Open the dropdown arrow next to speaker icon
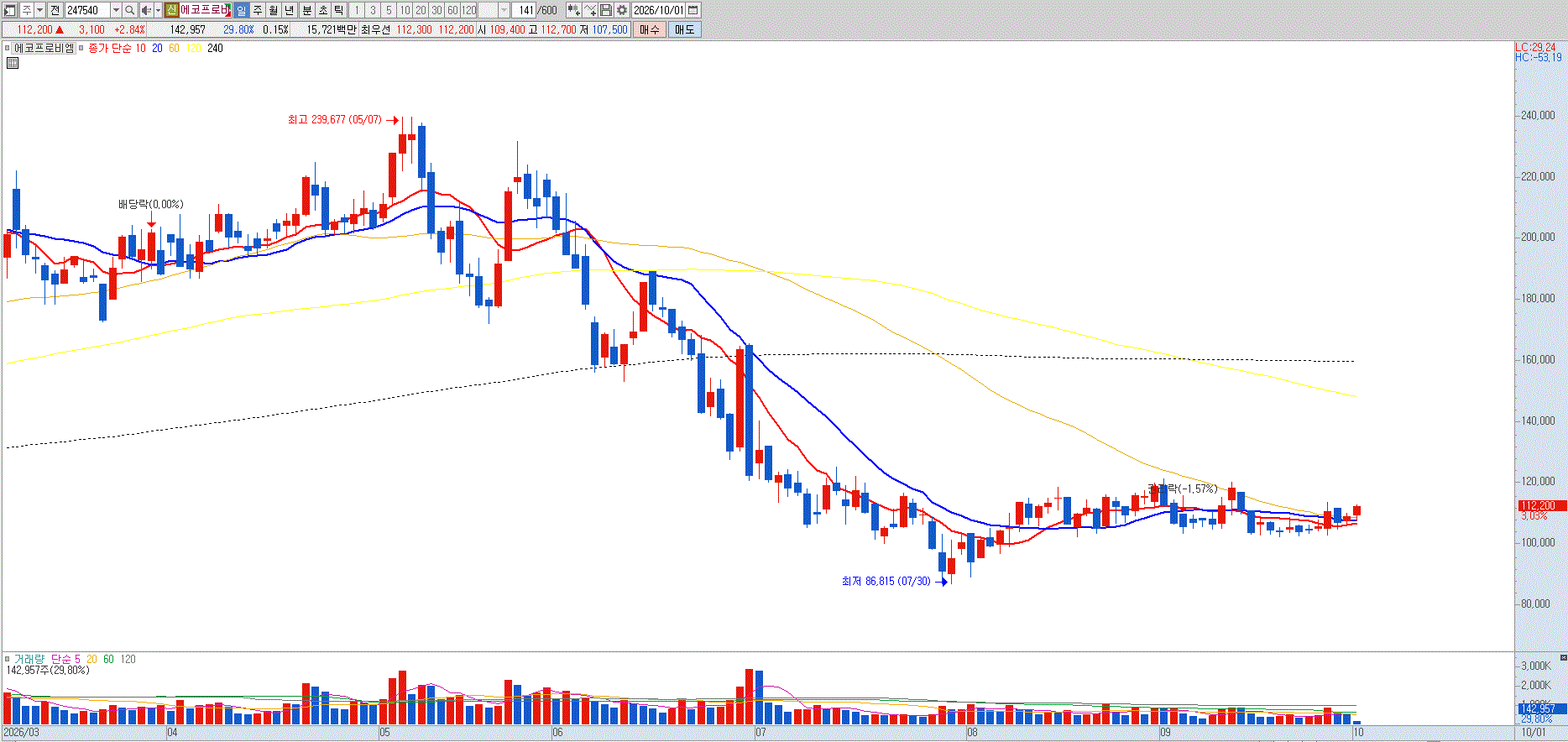The image size is (1568, 742). coord(158,10)
